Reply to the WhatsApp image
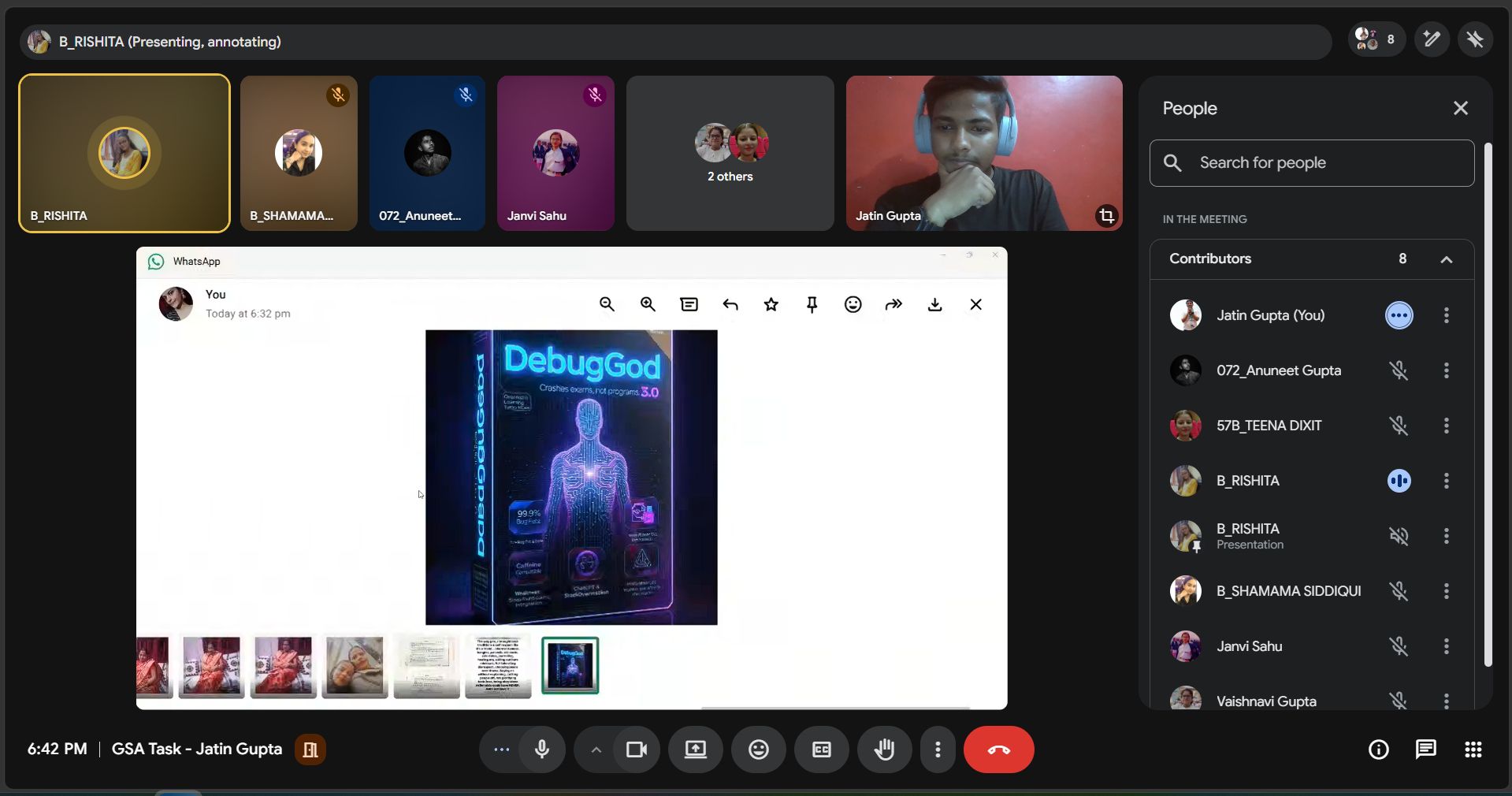The width and height of the screenshot is (1512, 796). coord(730,304)
